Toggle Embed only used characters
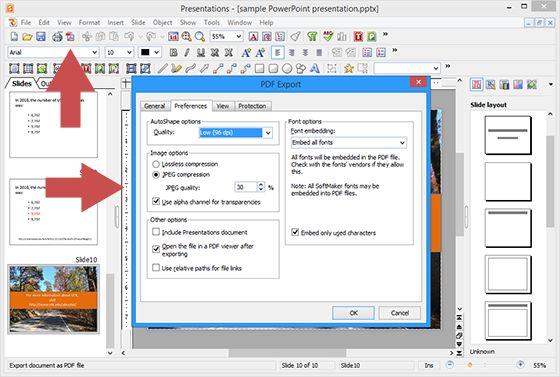The image size is (560, 377). (295, 232)
